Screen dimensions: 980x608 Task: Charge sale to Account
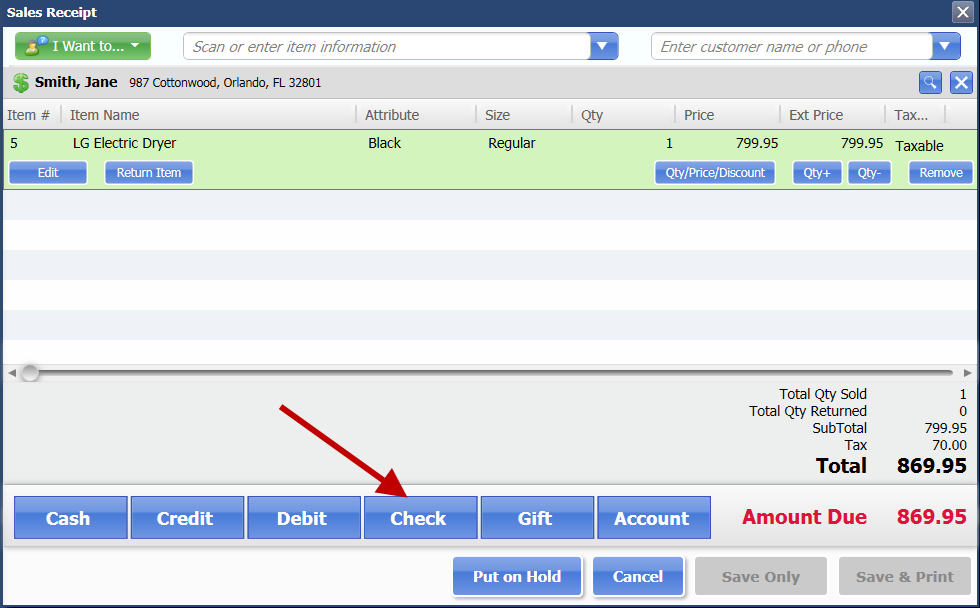[652, 518]
